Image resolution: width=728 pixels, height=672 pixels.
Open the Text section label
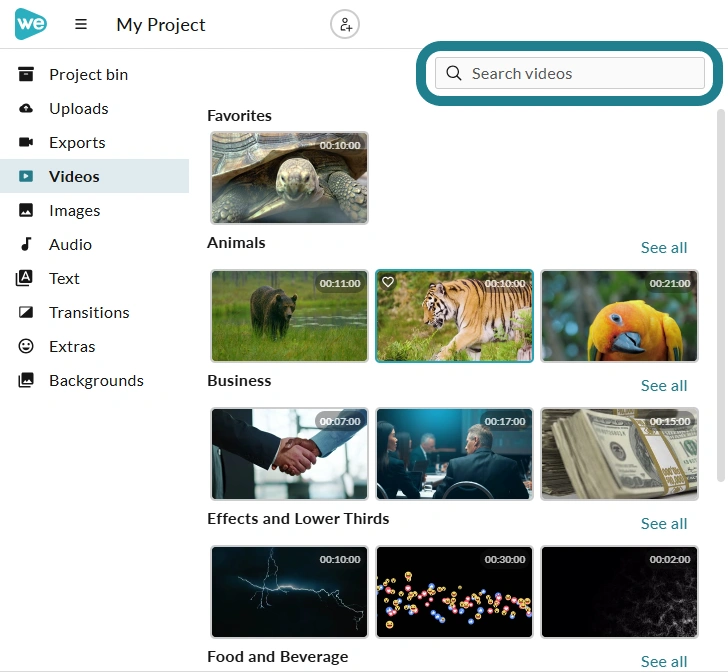(65, 278)
